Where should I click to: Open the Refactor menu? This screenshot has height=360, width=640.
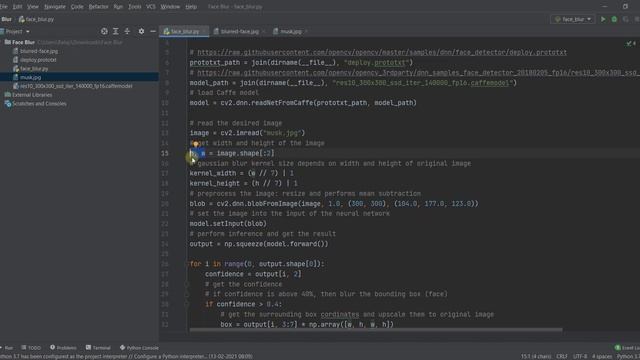coord(98,7)
